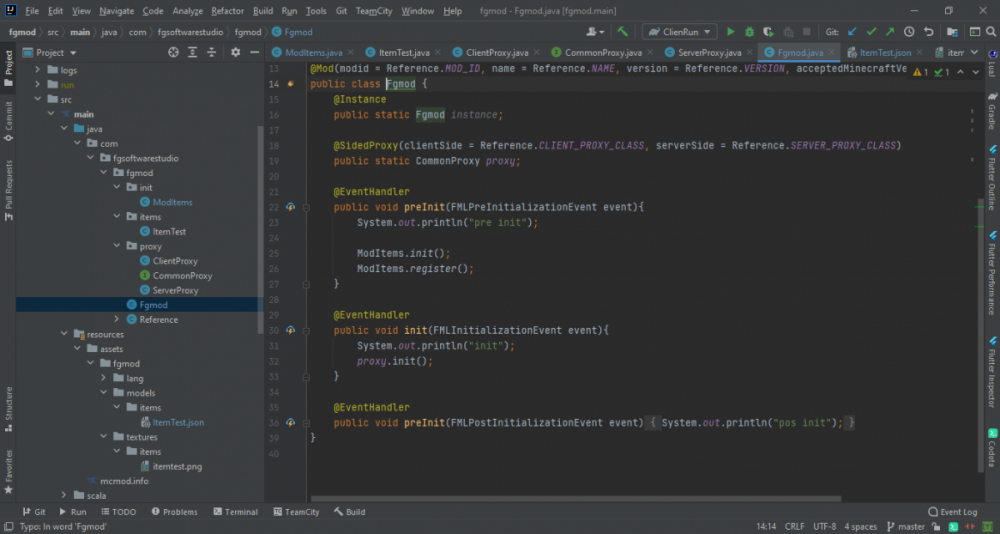This screenshot has width=1000, height=534.
Task: Open the user account icon in toolbar
Action: [x=595, y=32]
